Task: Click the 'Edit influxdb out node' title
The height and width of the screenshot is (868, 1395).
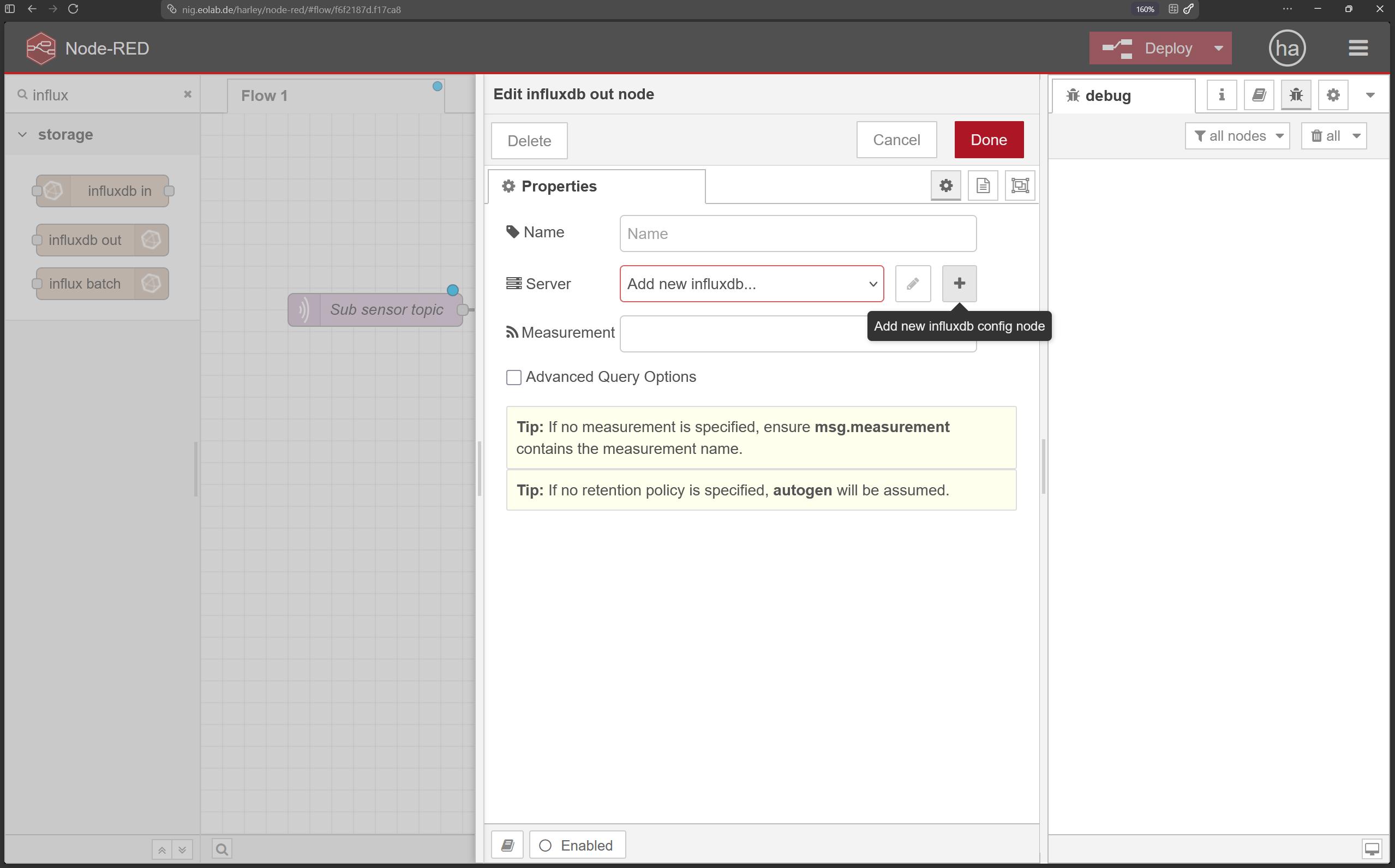Action: 573,94
